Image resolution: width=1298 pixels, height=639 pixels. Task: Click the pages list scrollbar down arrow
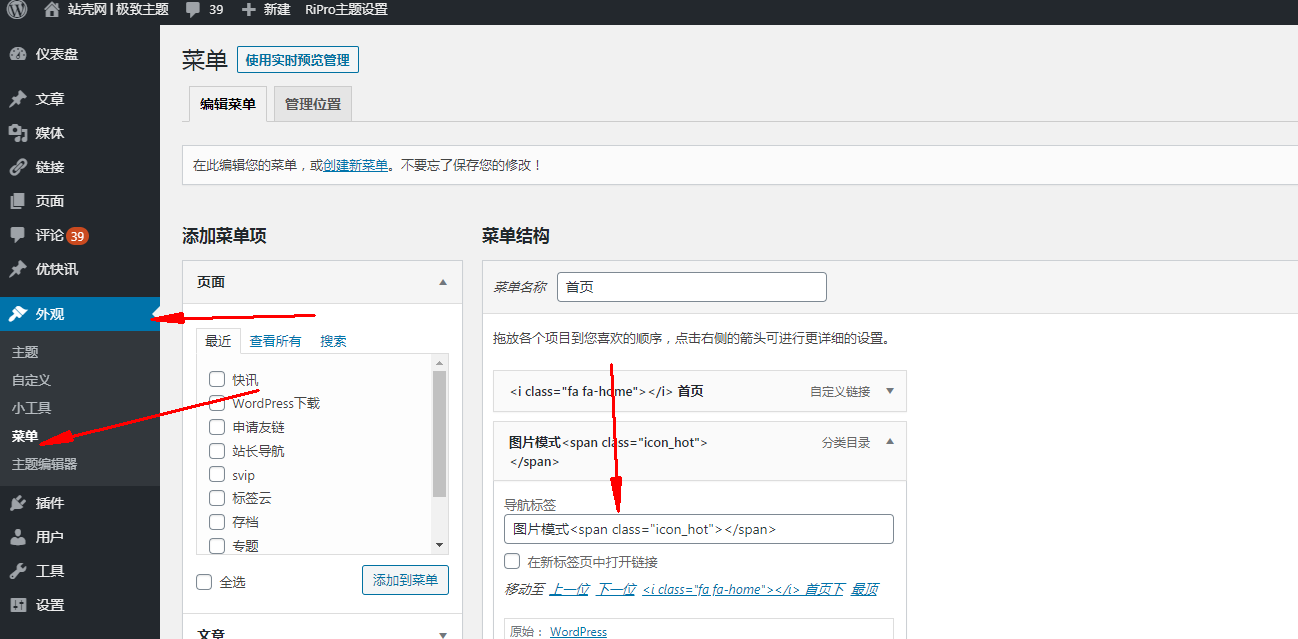pyautogui.click(x=439, y=545)
